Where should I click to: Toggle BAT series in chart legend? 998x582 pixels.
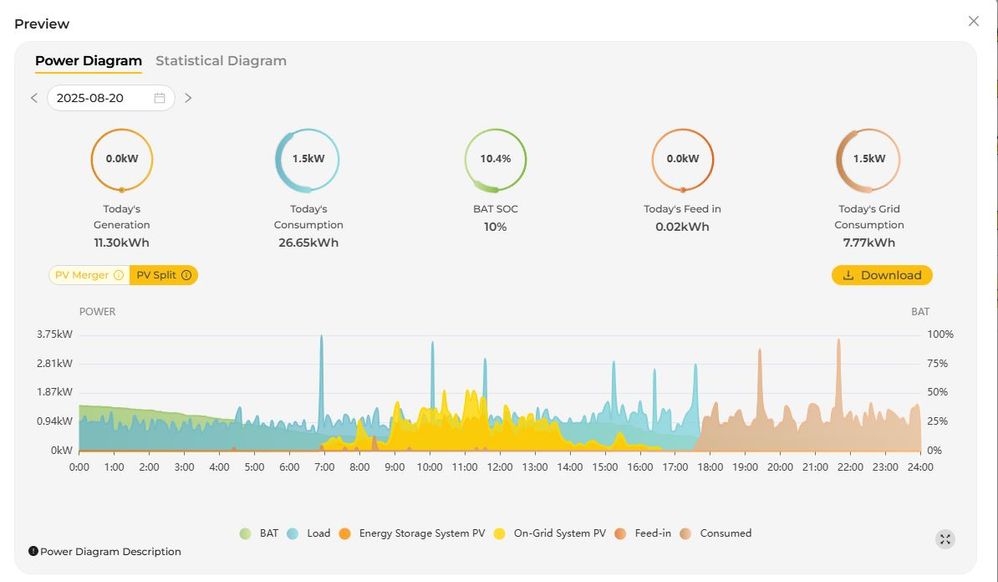pos(259,534)
